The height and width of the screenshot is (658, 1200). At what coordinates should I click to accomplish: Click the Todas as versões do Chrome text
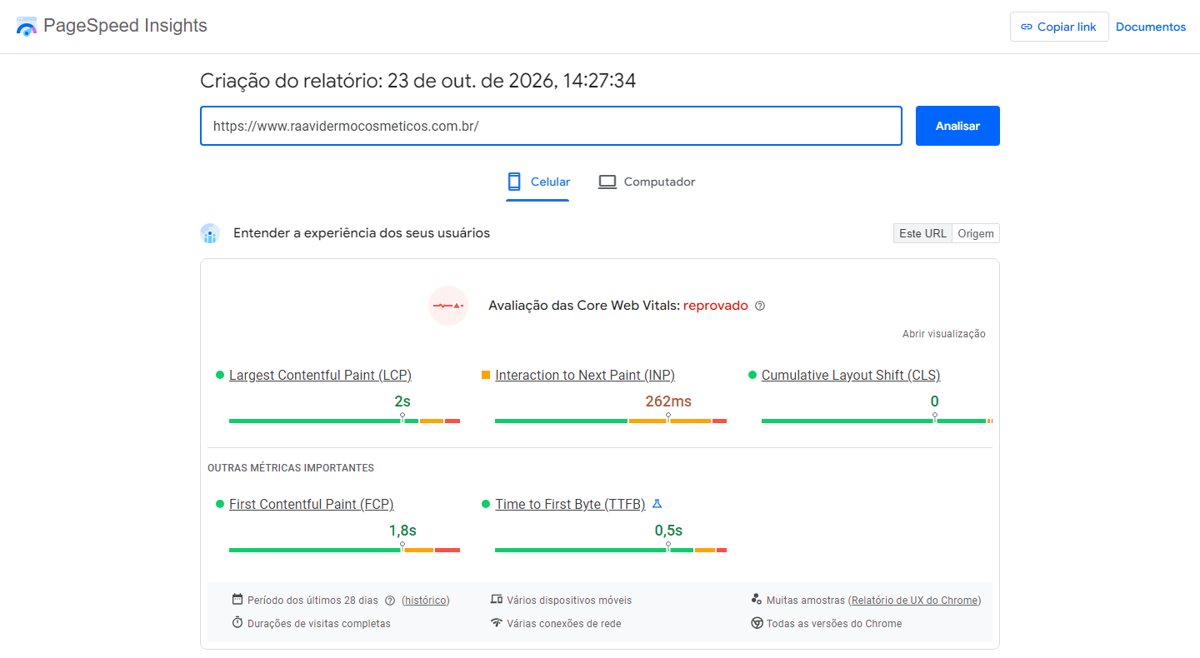coord(834,623)
